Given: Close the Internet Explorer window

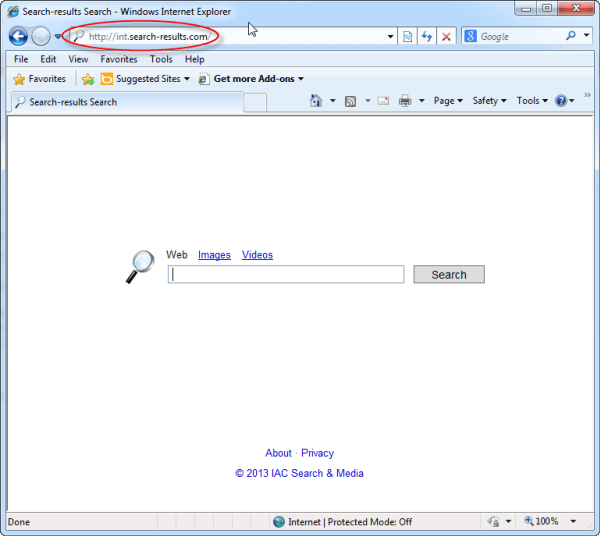Looking at the screenshot, I should 576,8.
